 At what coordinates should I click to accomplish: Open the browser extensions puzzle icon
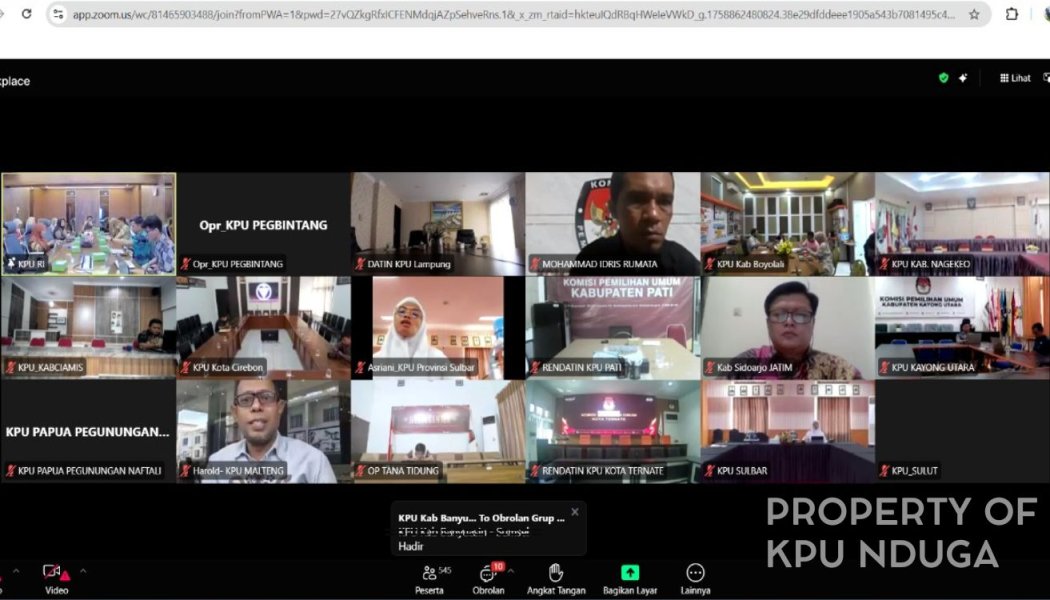tap(1012, 14)
